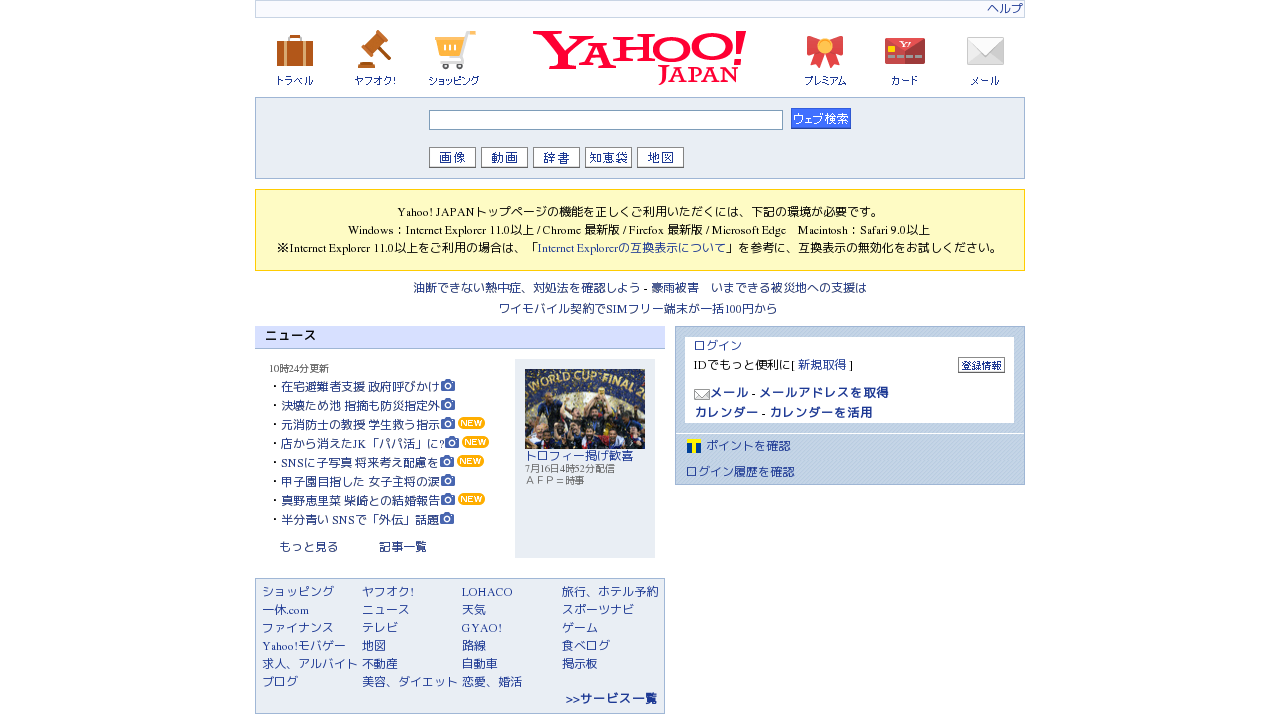Open GYAO! service link
The image size is (1280, 720).
click(482, 628)
